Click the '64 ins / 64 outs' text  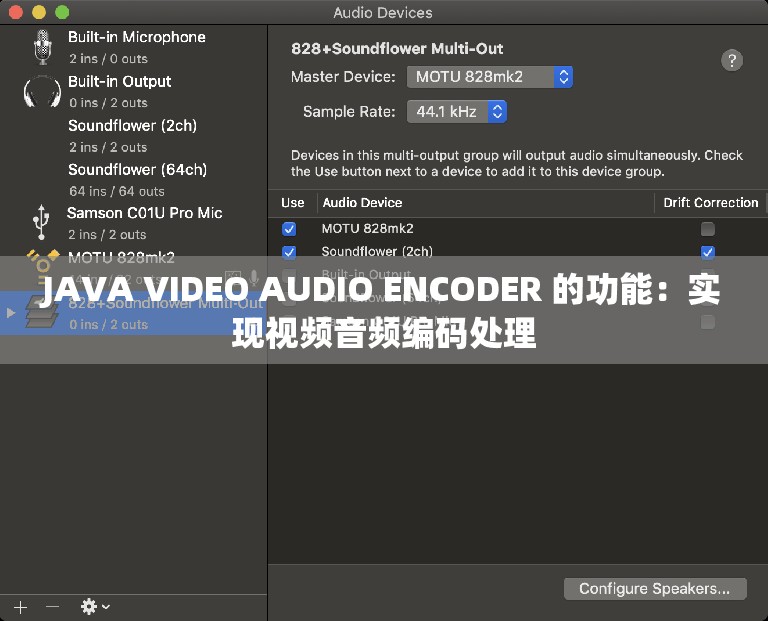point(117,191)
